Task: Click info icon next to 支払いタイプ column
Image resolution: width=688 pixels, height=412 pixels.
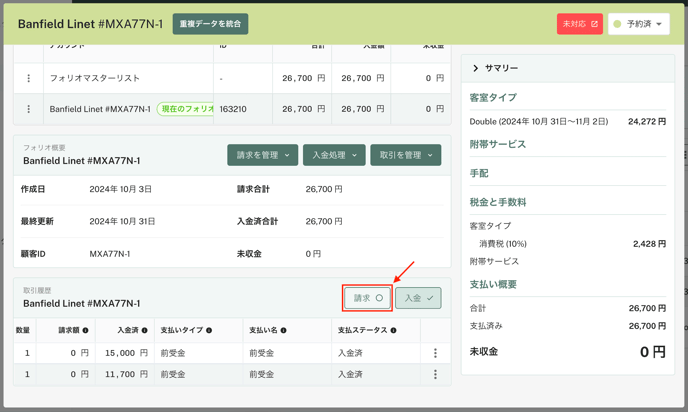Action: pyautogui.click(x=209, y=330)
